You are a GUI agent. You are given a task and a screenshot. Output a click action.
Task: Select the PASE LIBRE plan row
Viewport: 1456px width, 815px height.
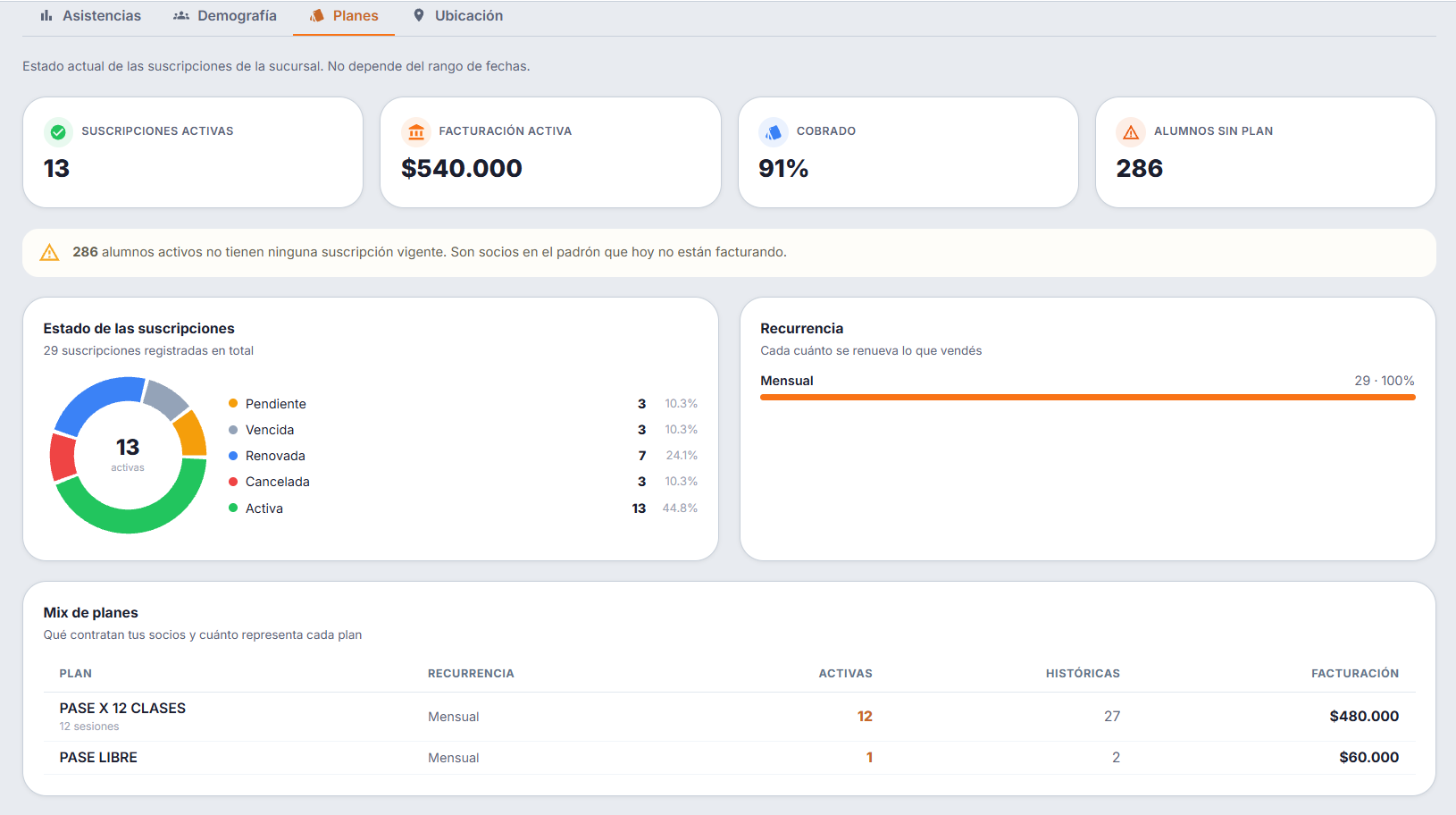click(x=729, y=758)
